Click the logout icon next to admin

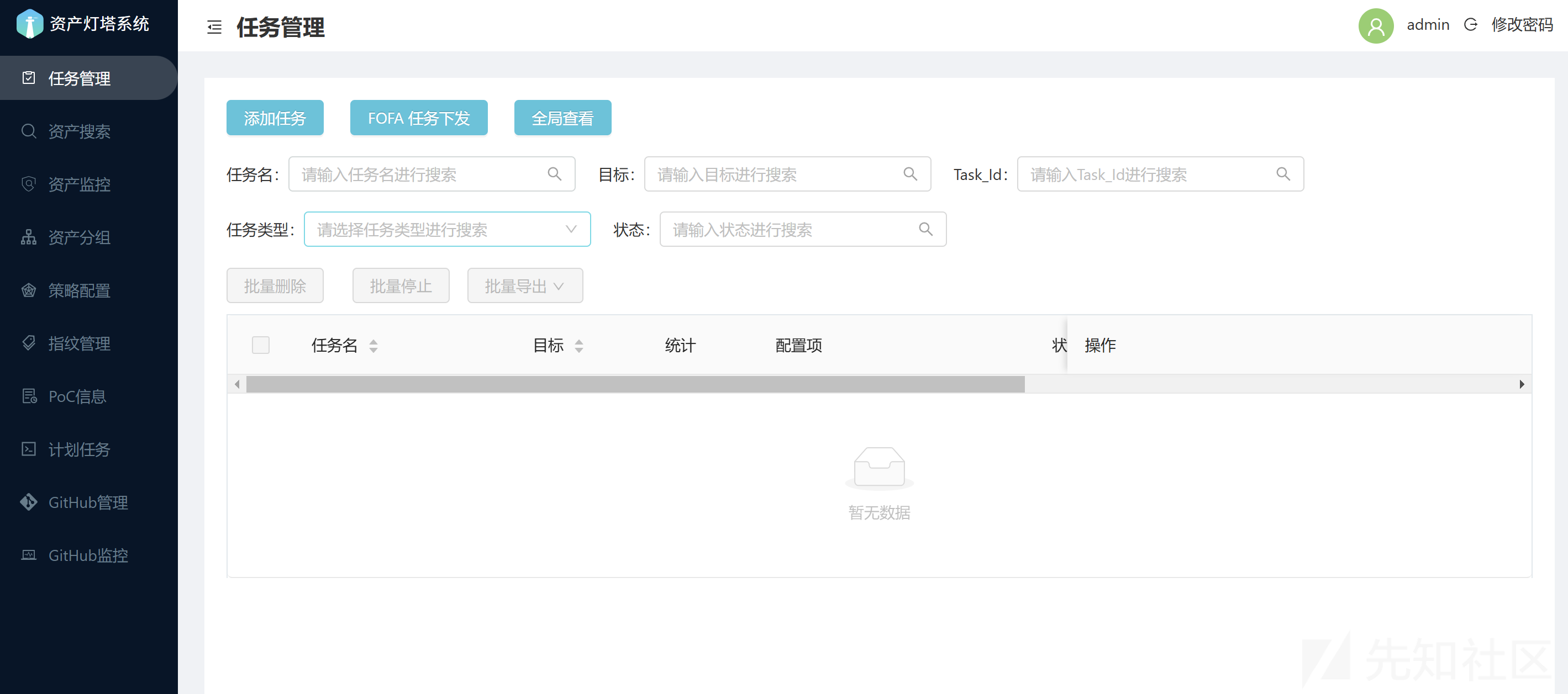(1471, 25)
